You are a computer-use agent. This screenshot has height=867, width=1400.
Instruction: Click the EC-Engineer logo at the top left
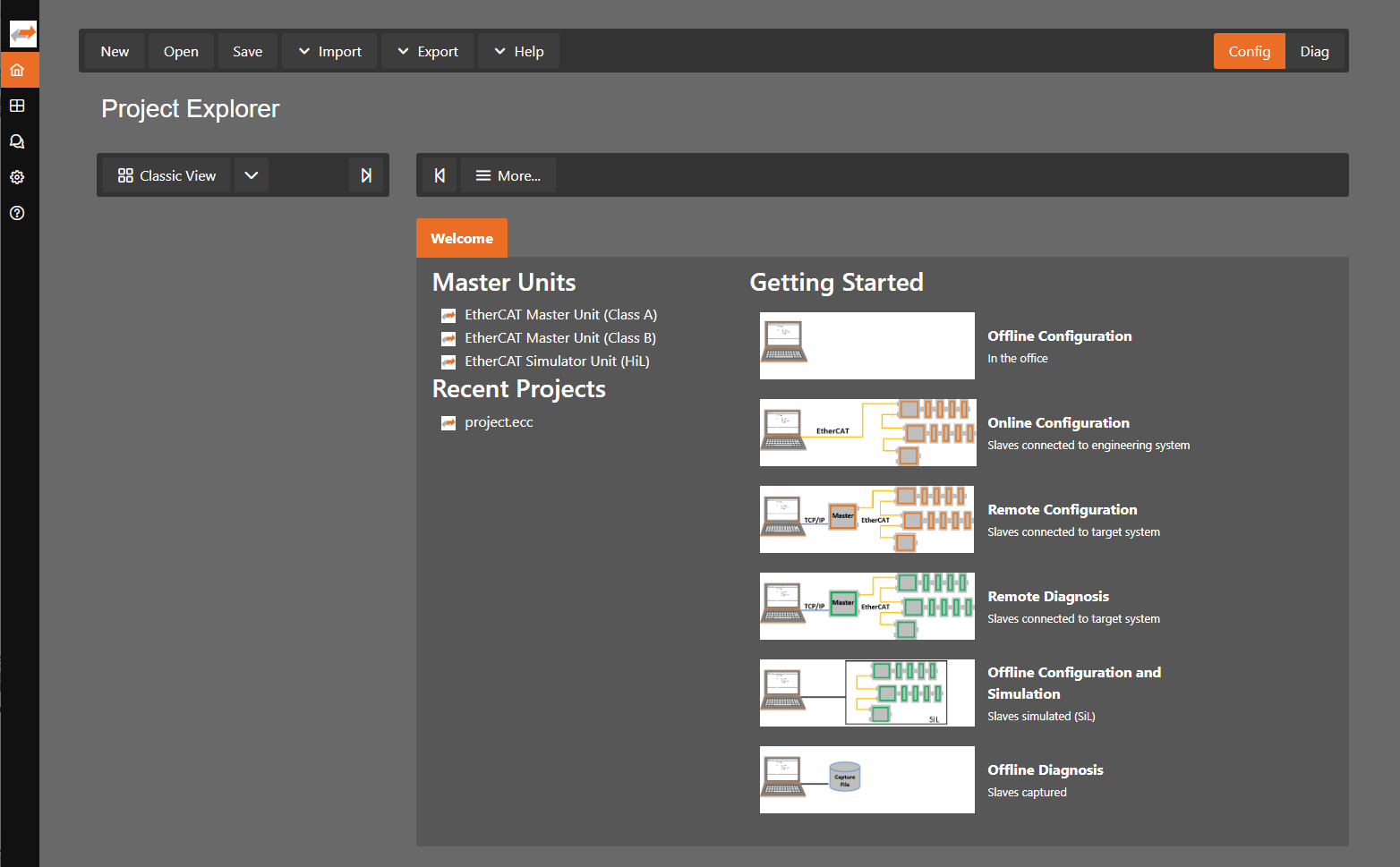tap(22, 34)
